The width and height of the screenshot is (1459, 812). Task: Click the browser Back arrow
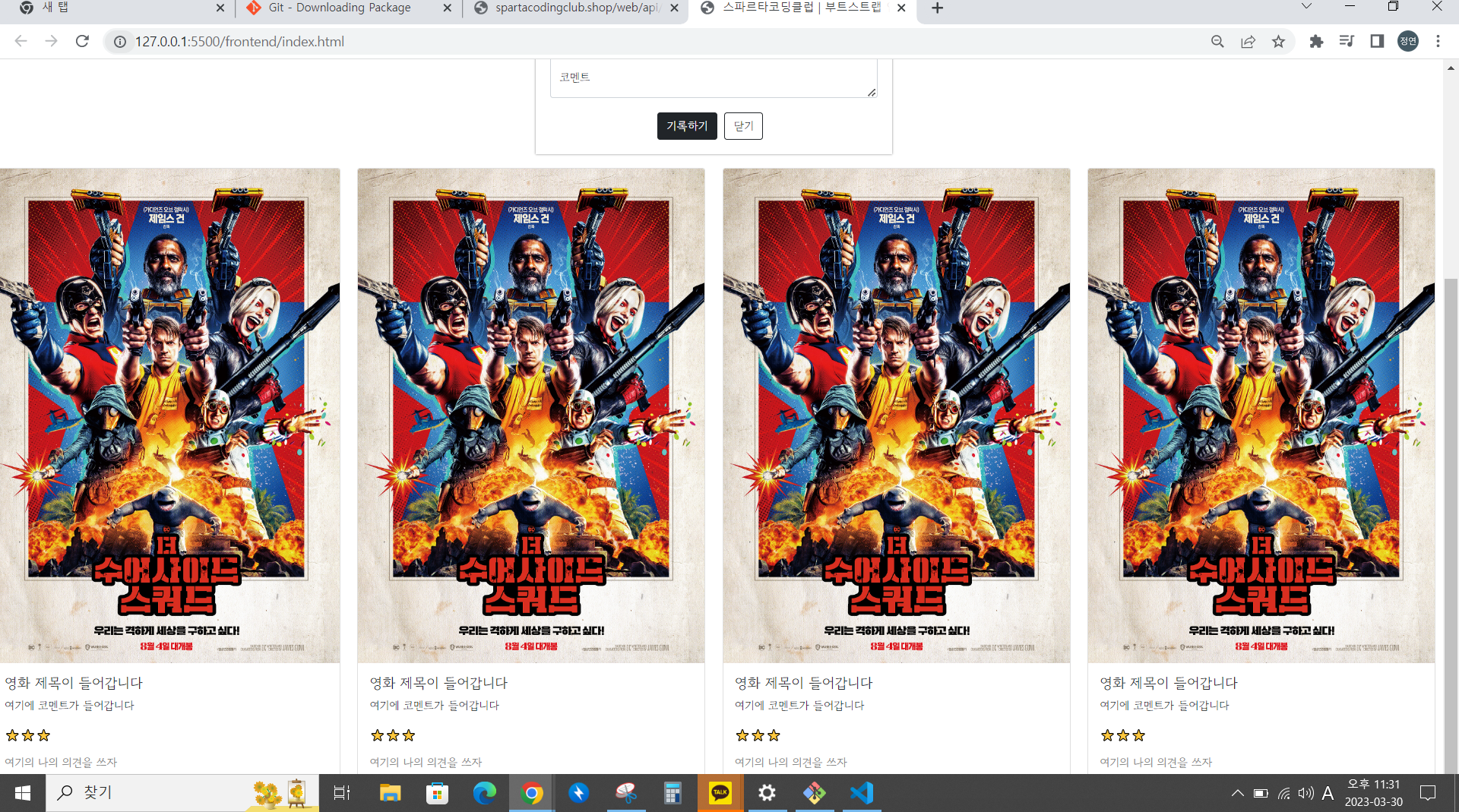[21, 41]
